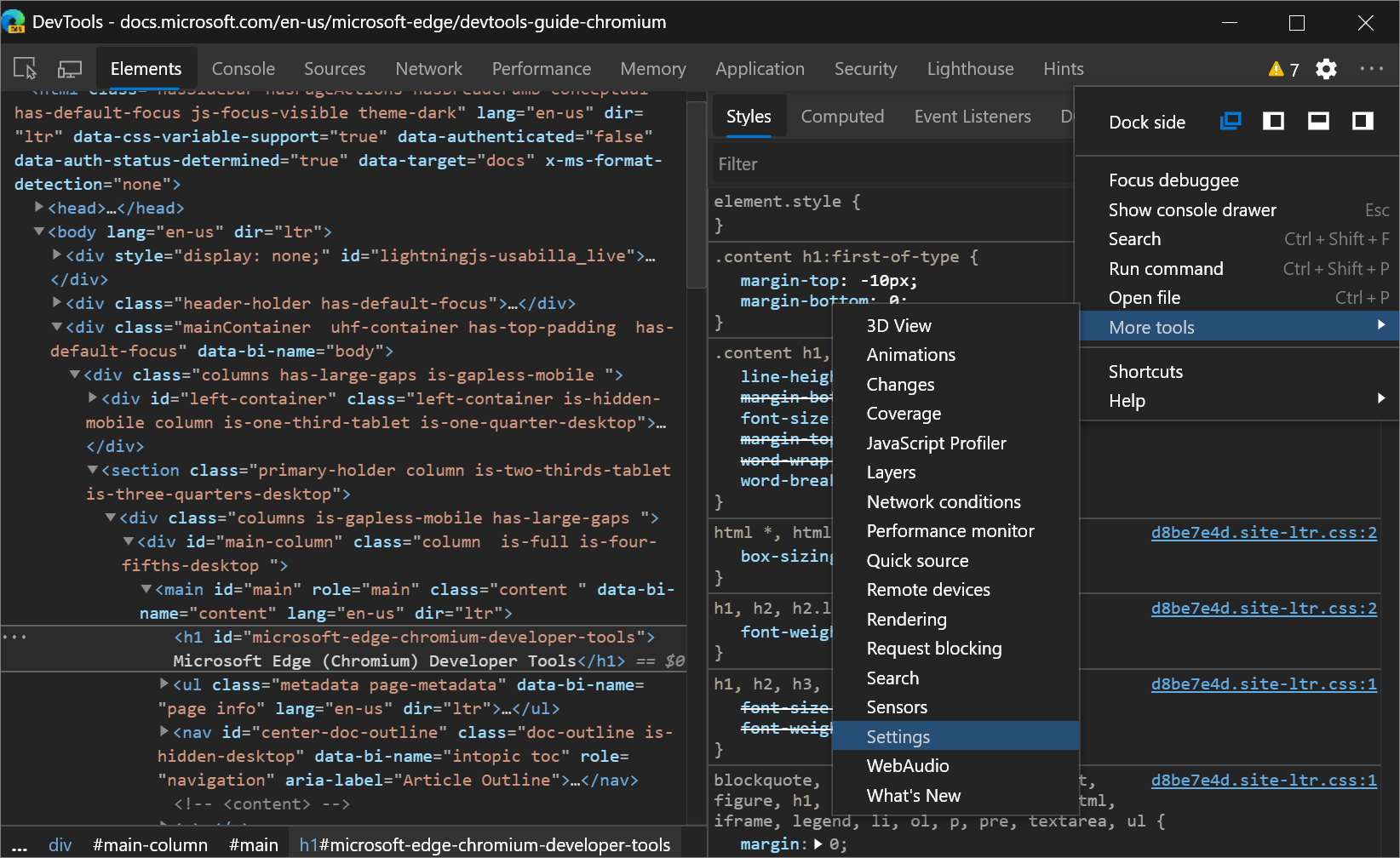Click the #main-column breadcrumb item
This screenshot has height=858, width=1400.
[x=150, y=844]
